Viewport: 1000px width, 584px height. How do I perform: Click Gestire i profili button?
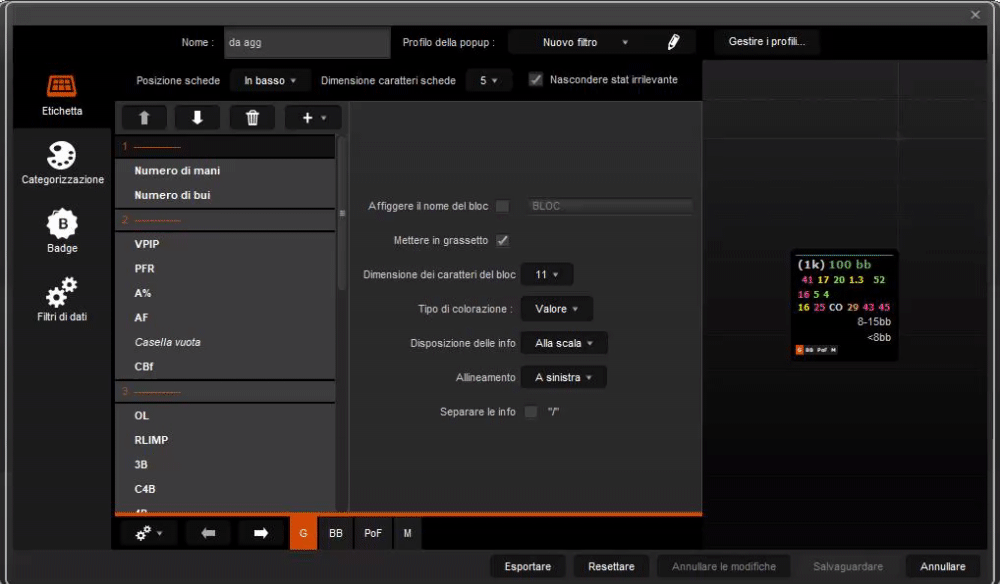pos(767,41)
